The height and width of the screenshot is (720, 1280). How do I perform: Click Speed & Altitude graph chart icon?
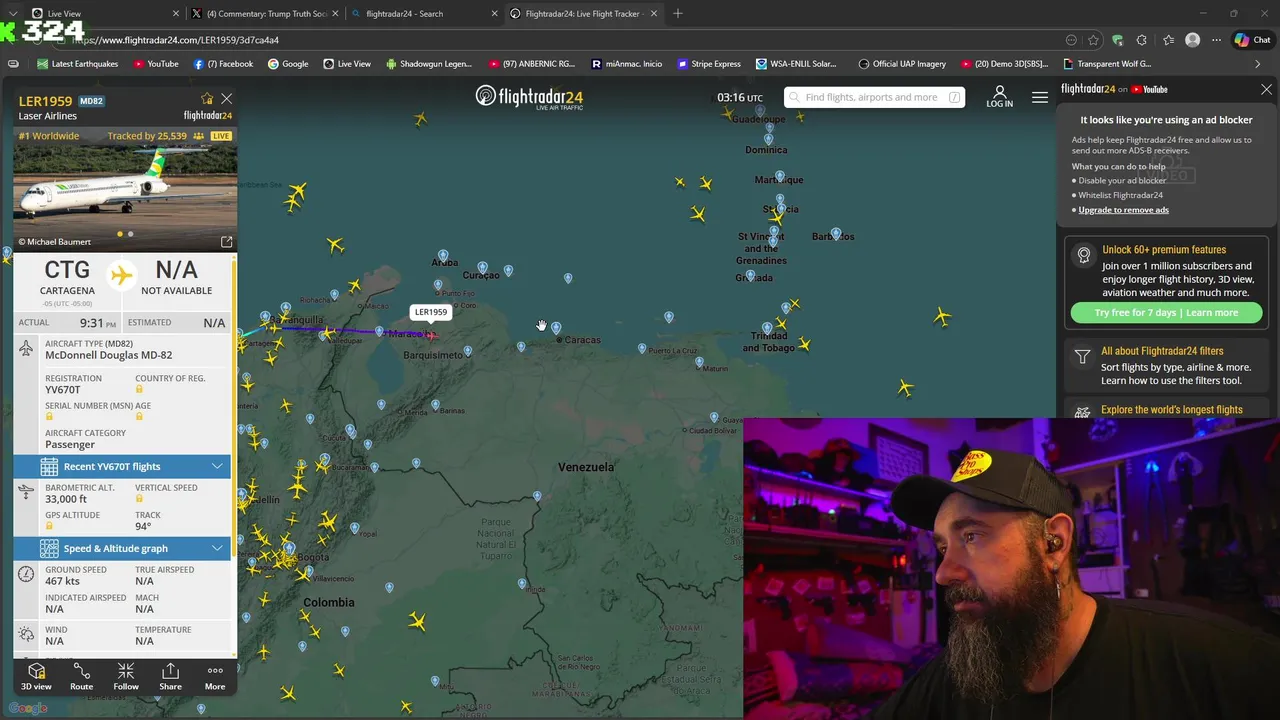[x=49, y=548]
